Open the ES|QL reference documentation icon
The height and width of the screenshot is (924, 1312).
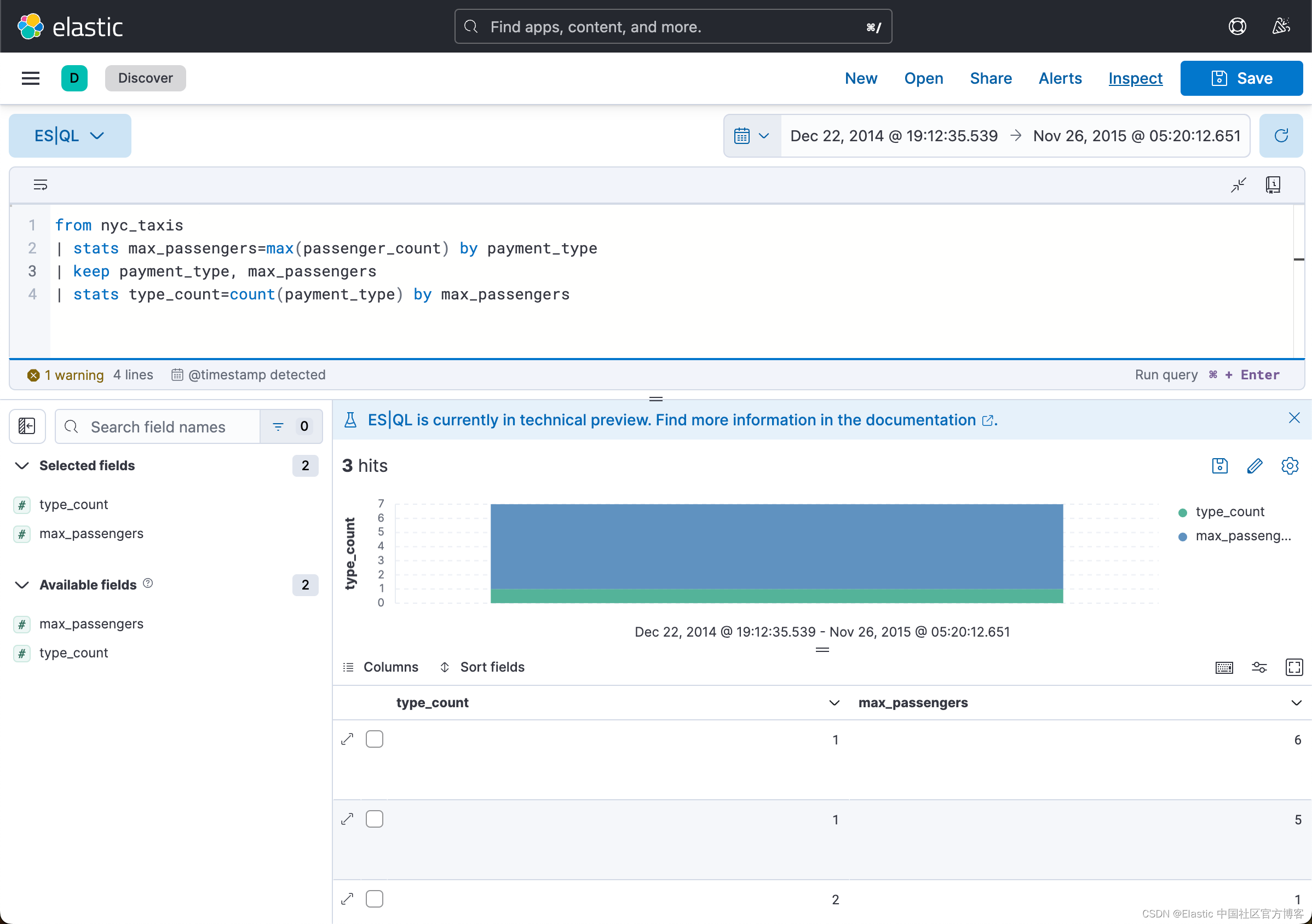[x=1273, y=184]
